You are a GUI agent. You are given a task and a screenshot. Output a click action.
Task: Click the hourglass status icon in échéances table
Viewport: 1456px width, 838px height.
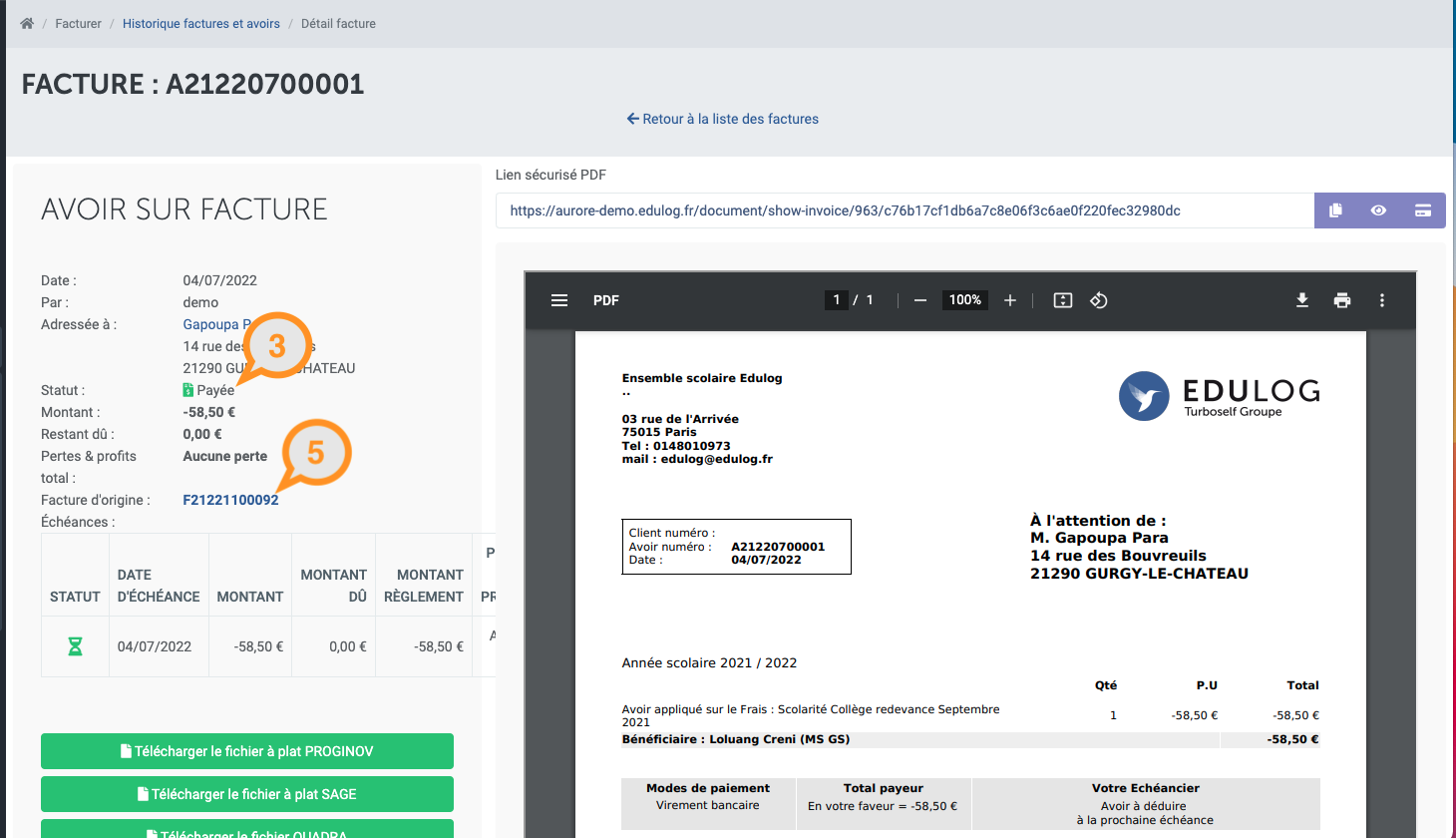[75, 646]
